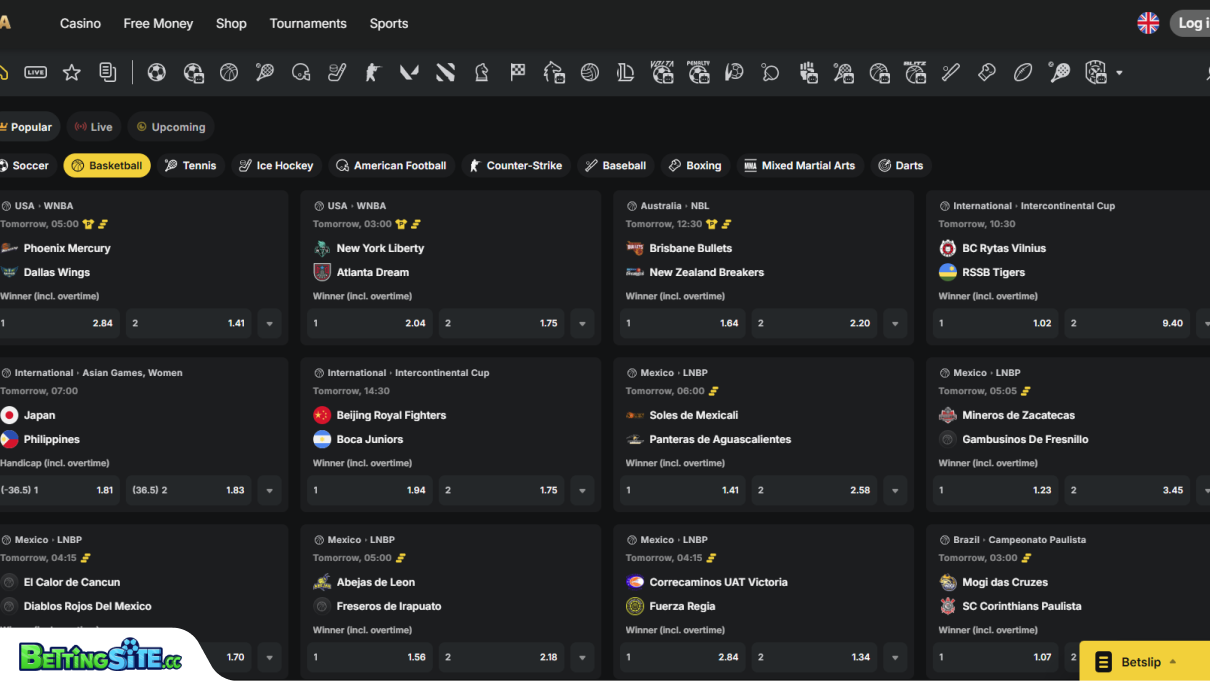1210x681 pixels.
Task: Expand markets for Abejas de Leon match
Action: pos(582,657)
